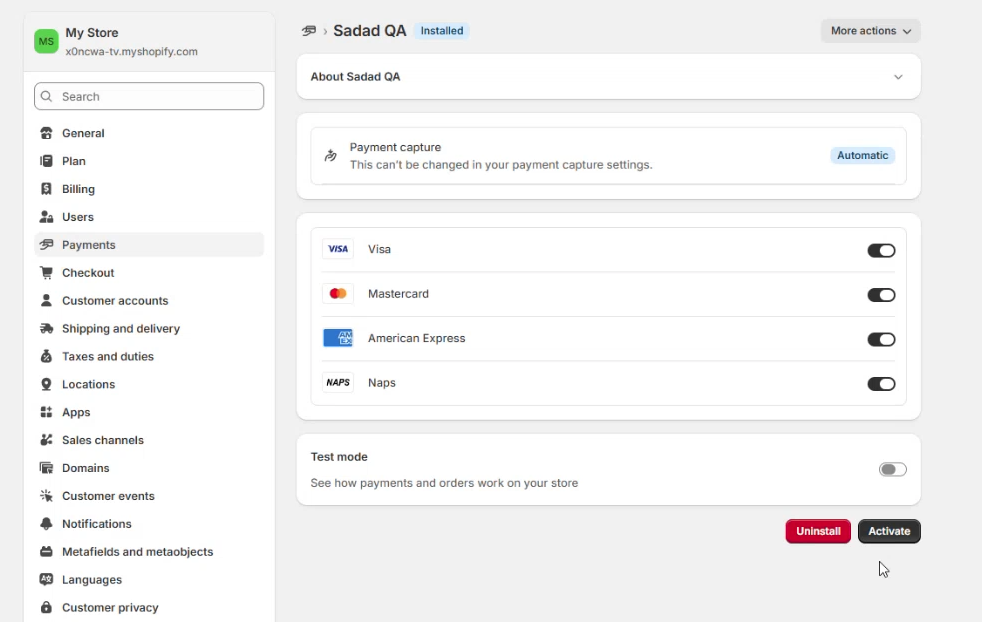Switch off American Express toggle

pos(880,339)
